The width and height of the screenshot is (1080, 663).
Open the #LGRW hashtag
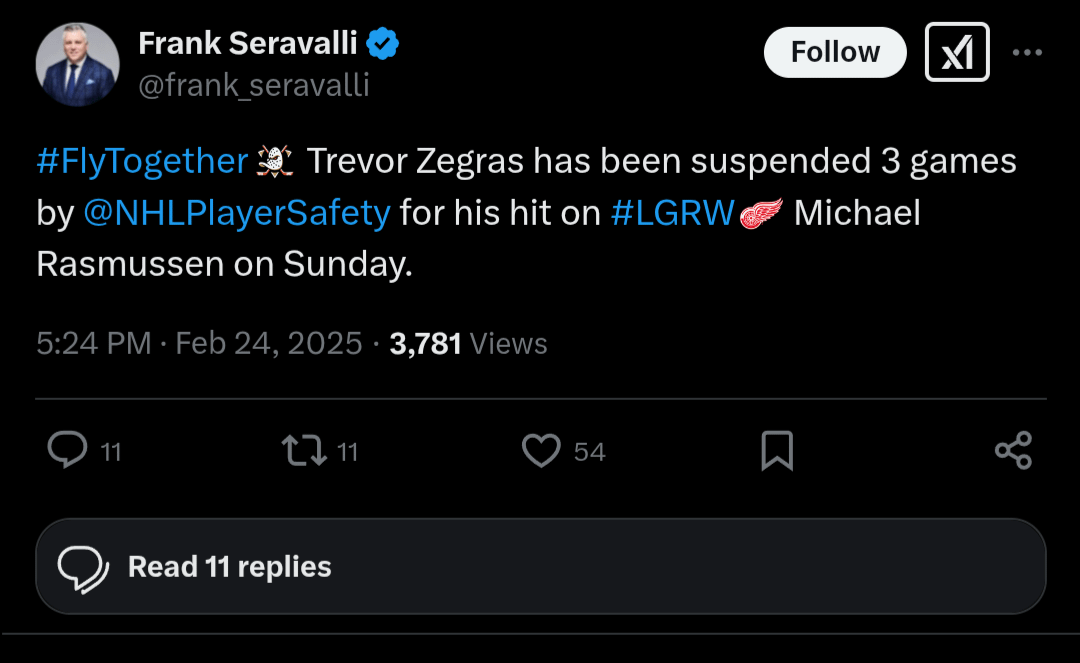pyautogui.click(x=672, y=212)
